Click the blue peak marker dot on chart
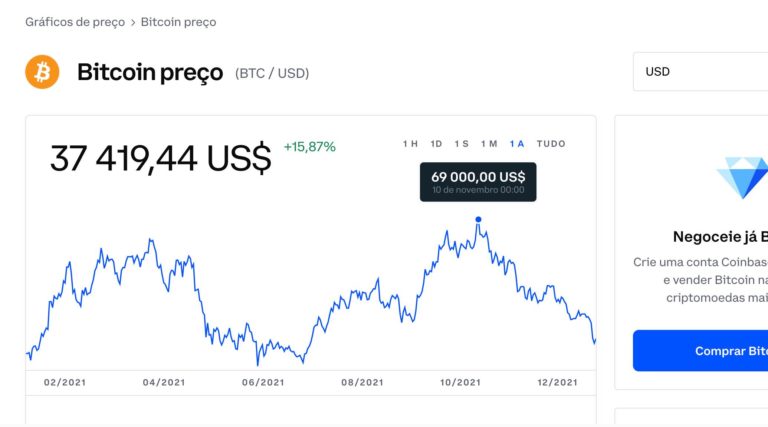 pyautogui.click(x=478, y=219)
